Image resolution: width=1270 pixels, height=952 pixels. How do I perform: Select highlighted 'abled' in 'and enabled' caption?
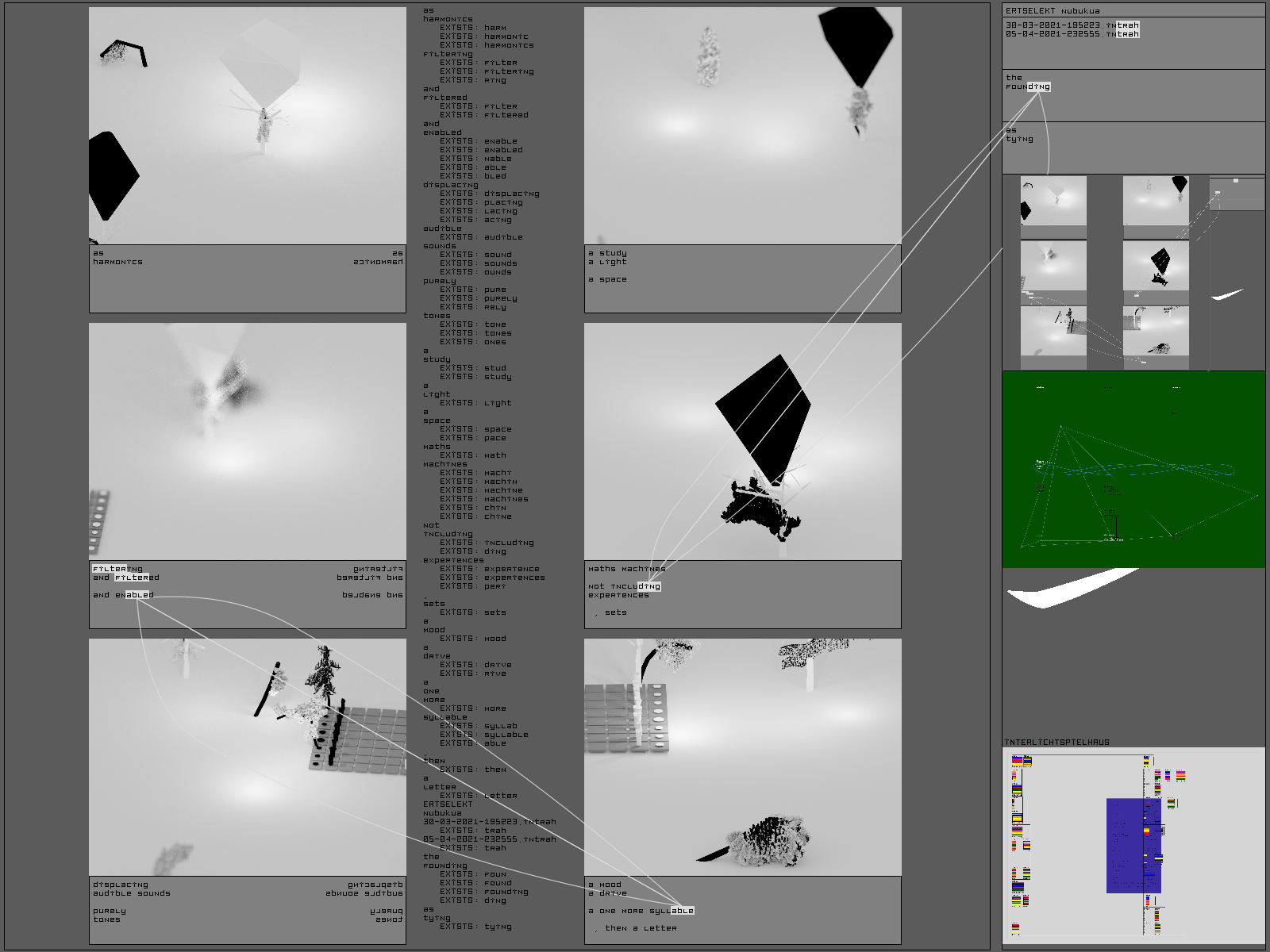[x=139, y=595]
